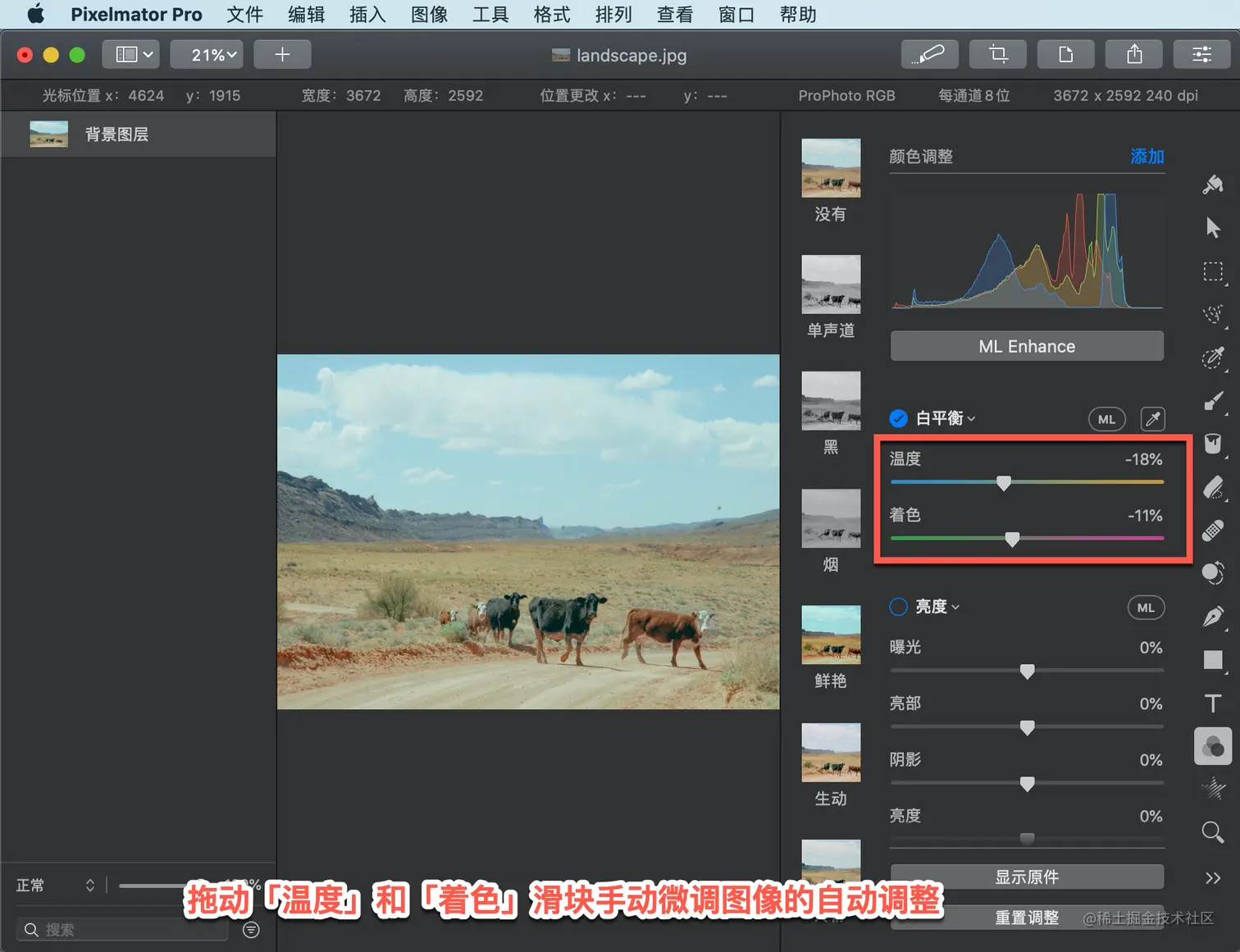Open the 21% zoom dropdown

[x=207, y=54]
